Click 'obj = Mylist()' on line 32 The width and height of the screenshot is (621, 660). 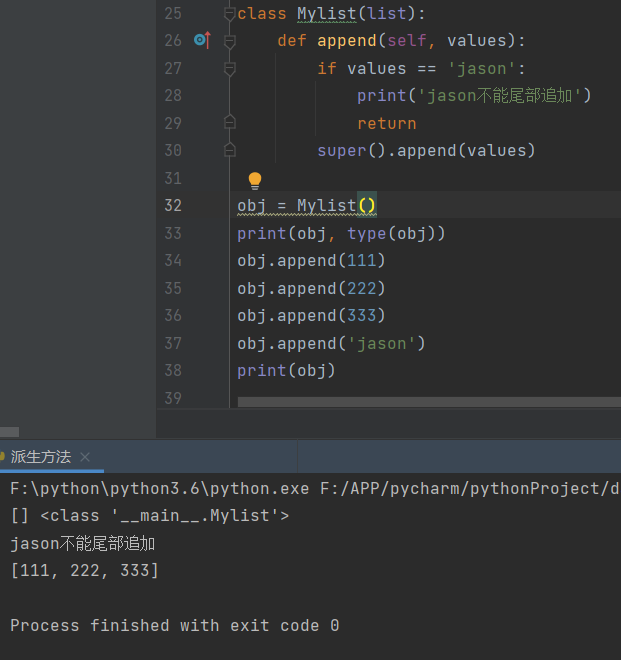point(306,205)
